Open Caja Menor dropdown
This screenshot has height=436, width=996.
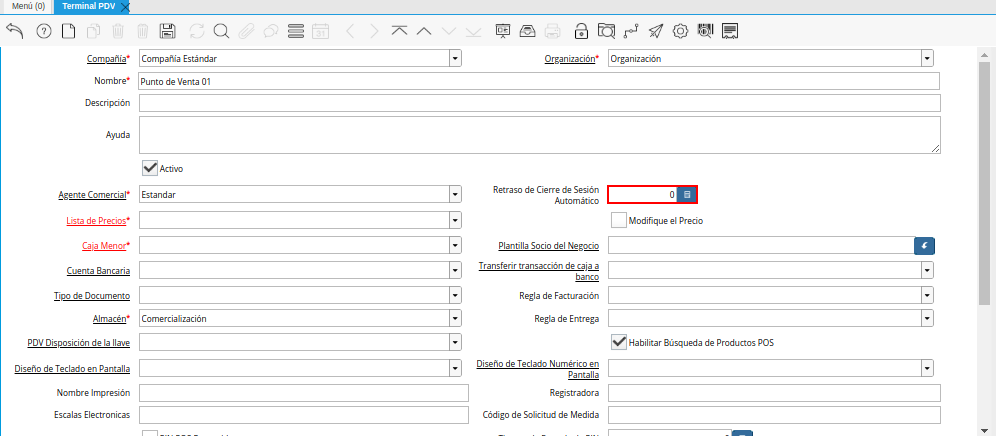[455, 245]
